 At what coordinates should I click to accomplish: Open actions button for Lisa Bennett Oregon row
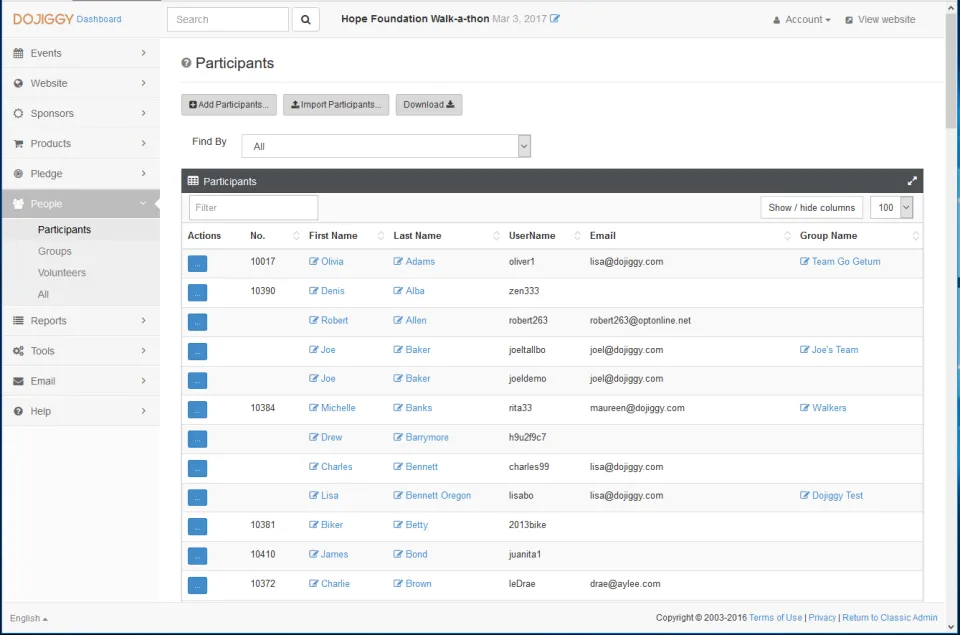coord(197,497)
